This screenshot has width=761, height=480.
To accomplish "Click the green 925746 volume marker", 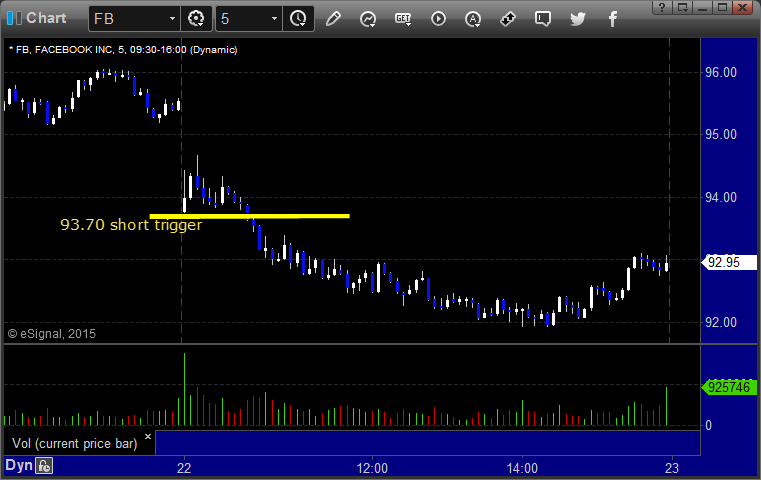I will (x=729, y=387).
